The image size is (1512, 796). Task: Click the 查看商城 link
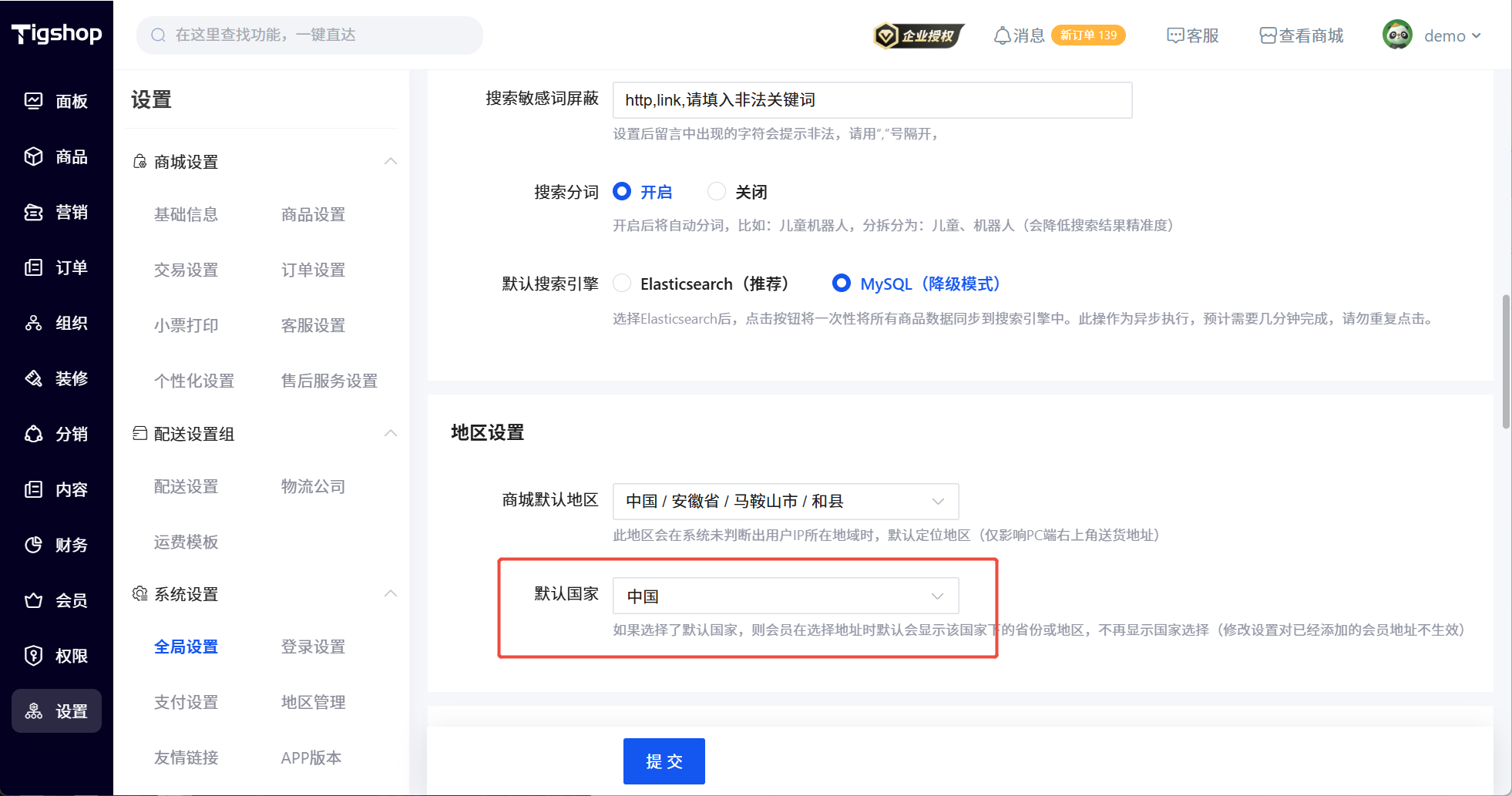tap(1302, 35)
